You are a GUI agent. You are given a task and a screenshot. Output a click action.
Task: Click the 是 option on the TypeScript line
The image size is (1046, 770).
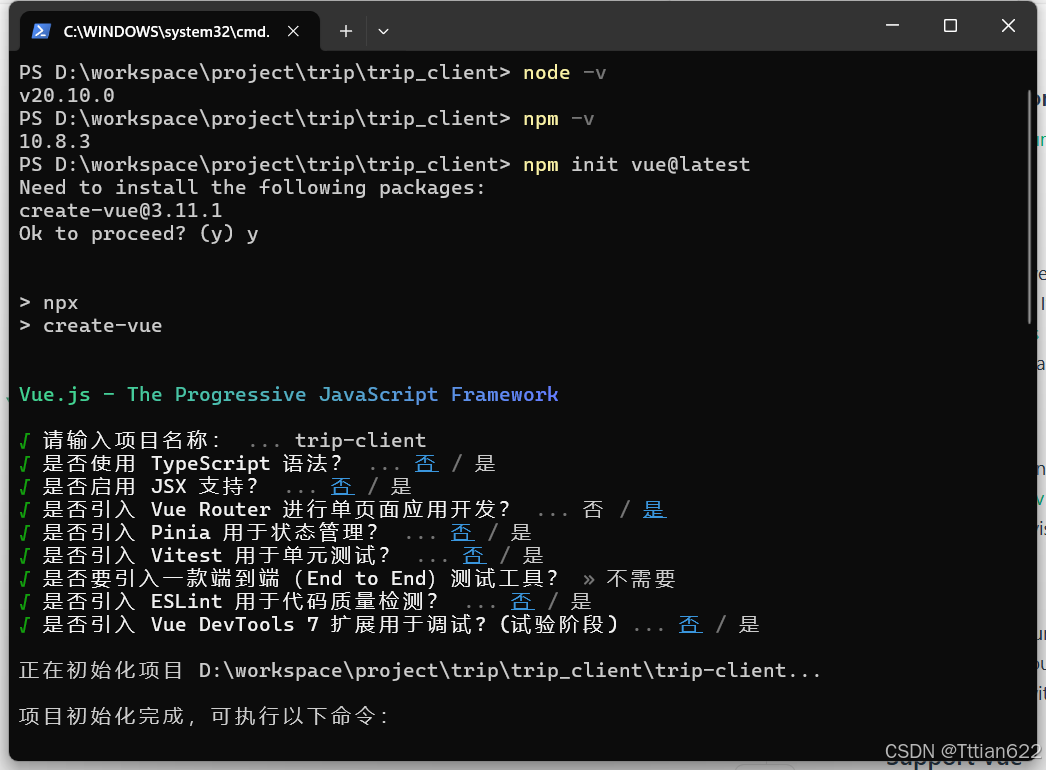click(x=485, y=463)
